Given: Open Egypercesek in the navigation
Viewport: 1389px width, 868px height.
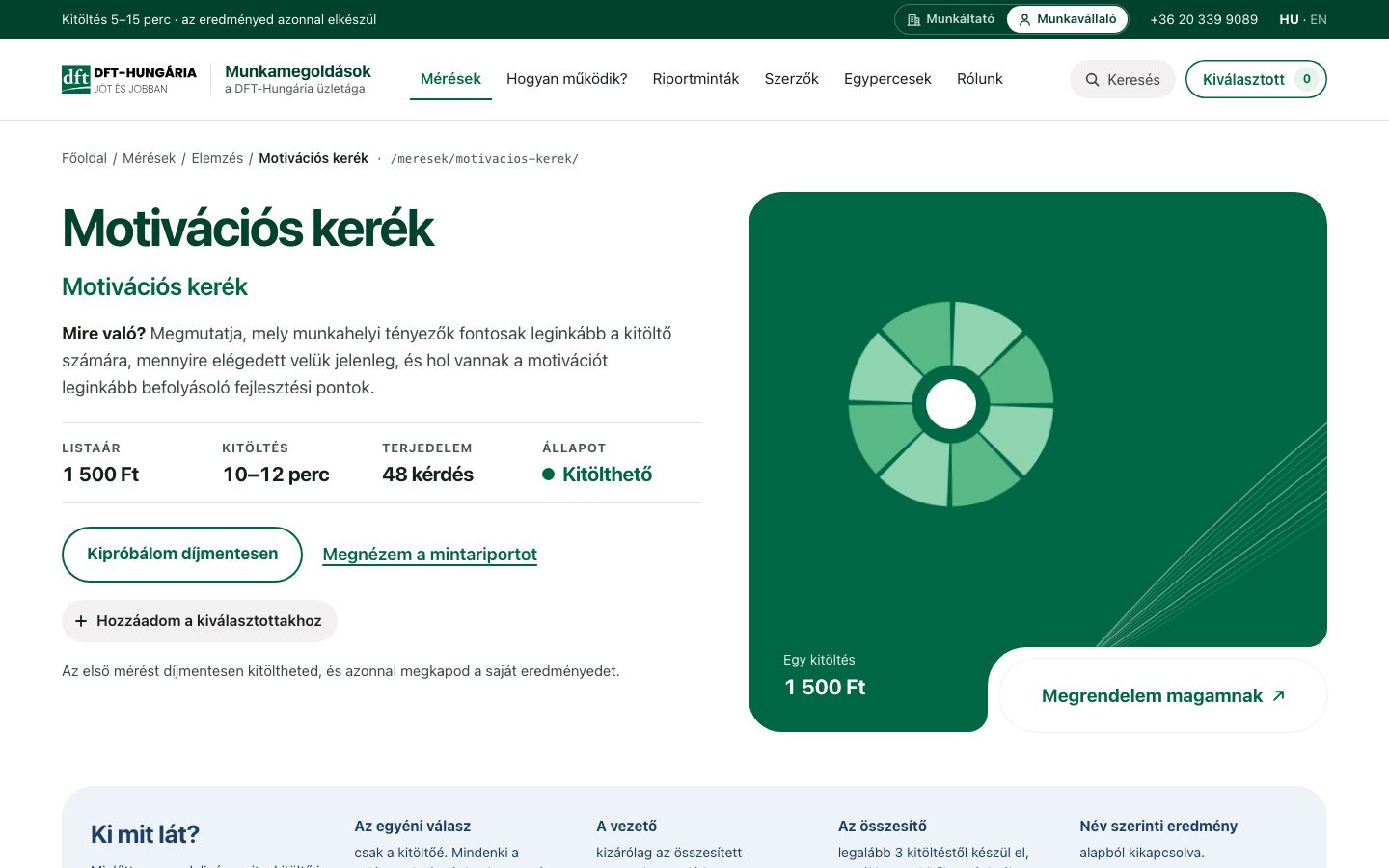Looking at the screenshot, I should pos(887,79).
